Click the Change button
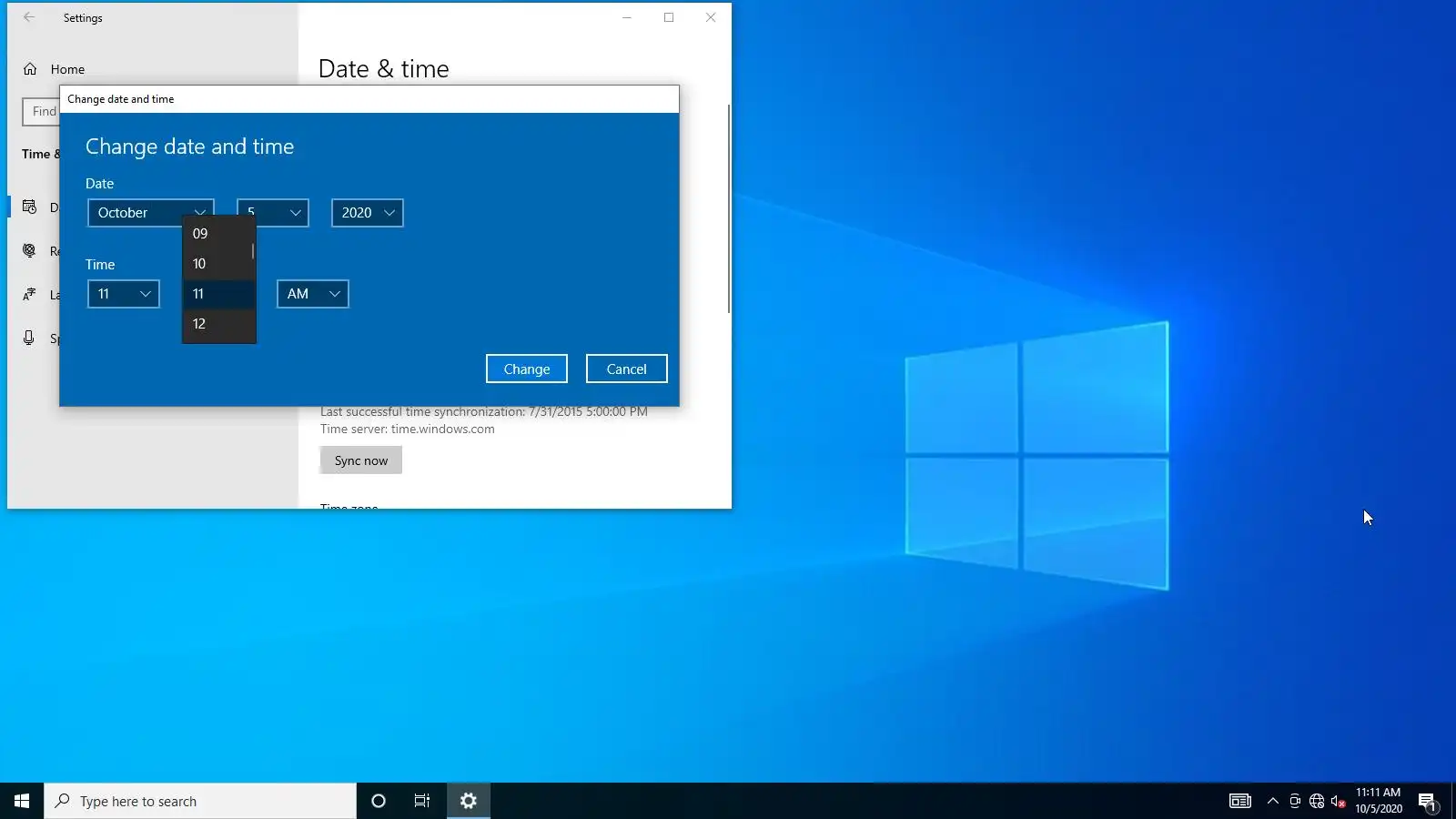The height and width of the screenshot is (819, 1456). tap(527, 369)
